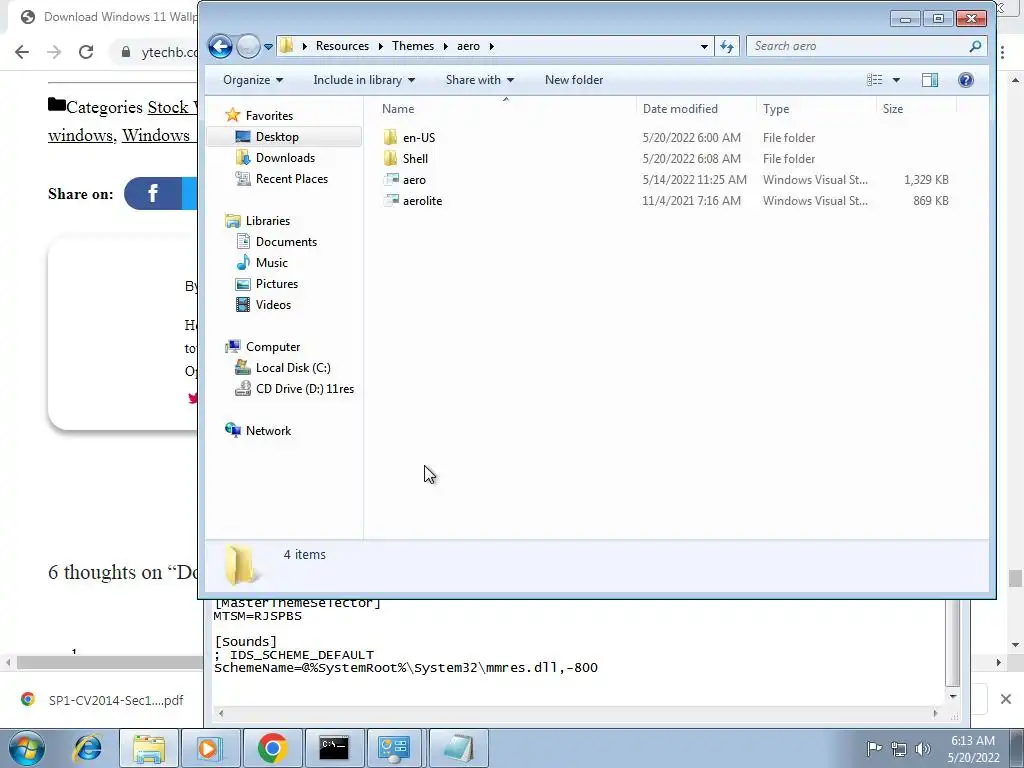Select the Shell folder
This screenshot has height=768, width=1024.
click(415, 159)
